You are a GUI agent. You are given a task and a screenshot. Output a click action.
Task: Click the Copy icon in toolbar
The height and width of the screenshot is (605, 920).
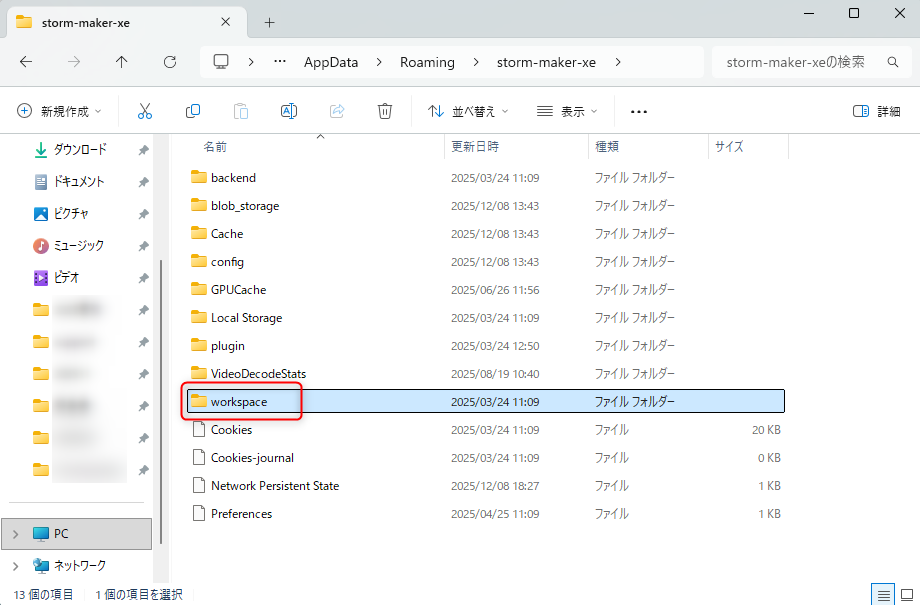tap(193, 111)
